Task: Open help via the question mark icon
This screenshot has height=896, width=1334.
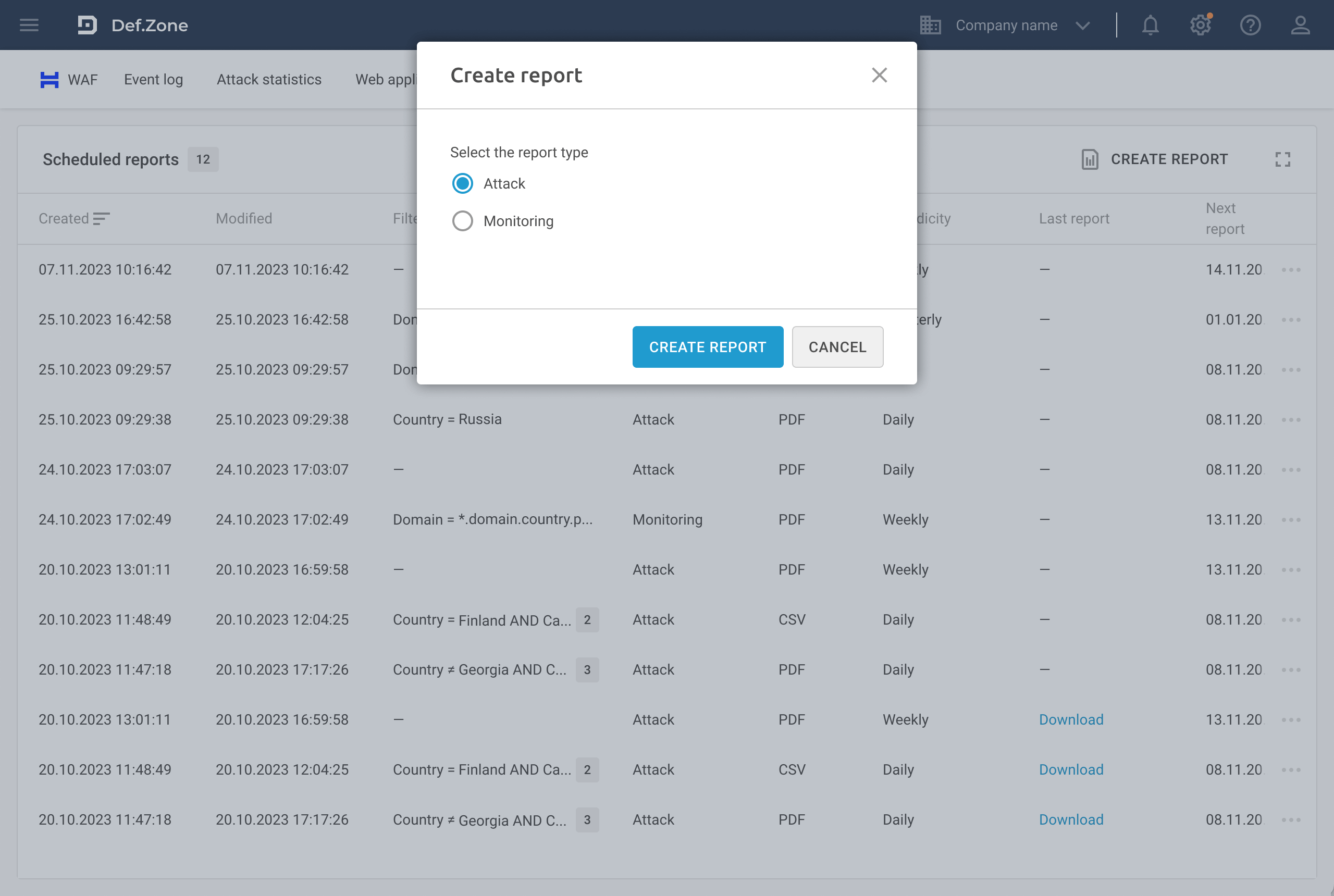Action: pyautogui.click(x=1251, y=24)
